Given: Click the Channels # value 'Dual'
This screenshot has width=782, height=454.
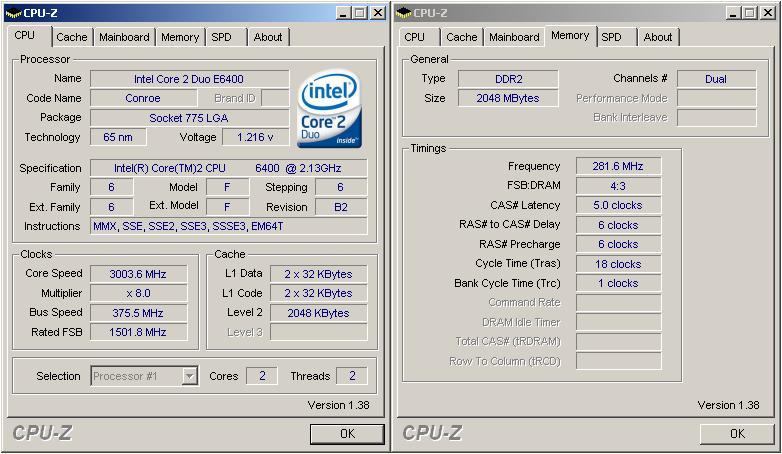Looking at the screenshot, I should 716,79.
